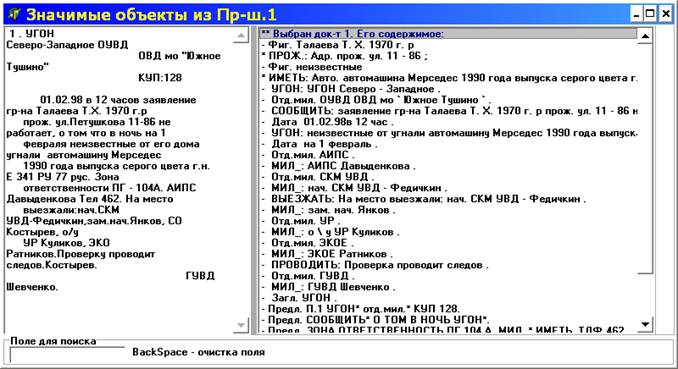Click the right list scroll up arrow
This screenshot has width=678, height=369.
pos(645,36)
